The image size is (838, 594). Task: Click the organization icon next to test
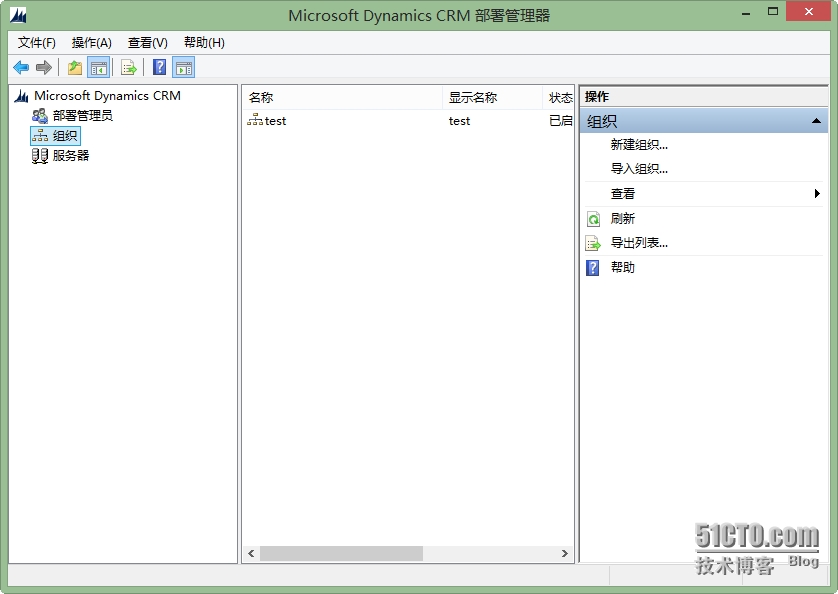pyautogui.click(x=254, y=120)
